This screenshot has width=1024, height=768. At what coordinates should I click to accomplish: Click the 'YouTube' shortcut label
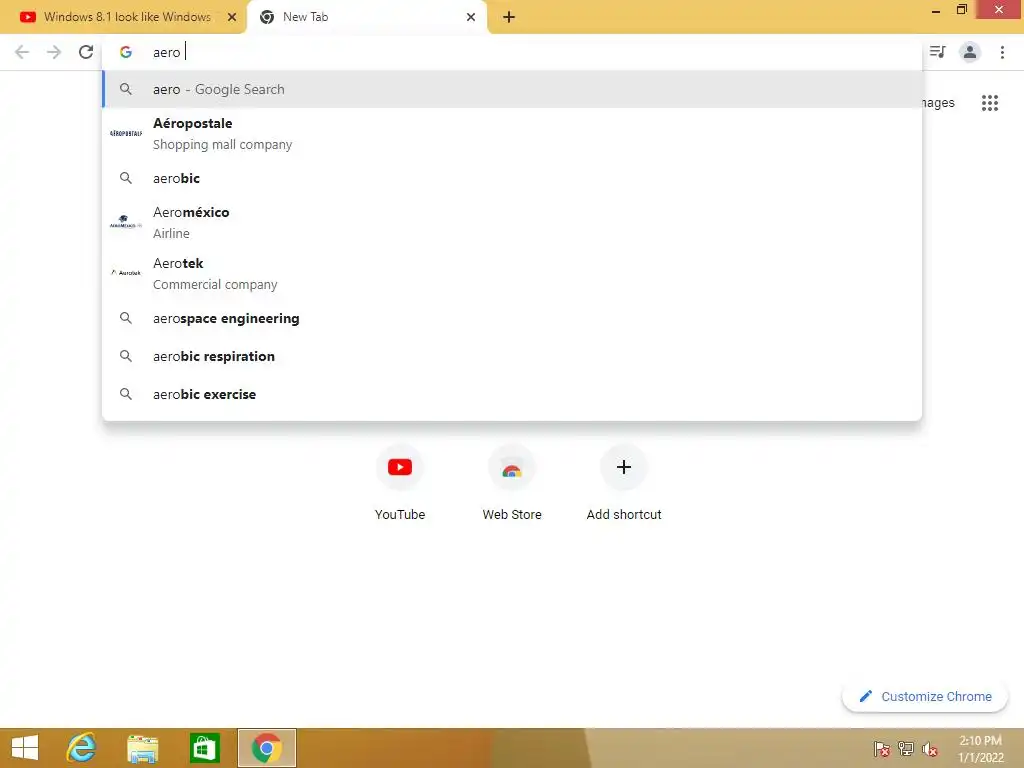(400, 515)
